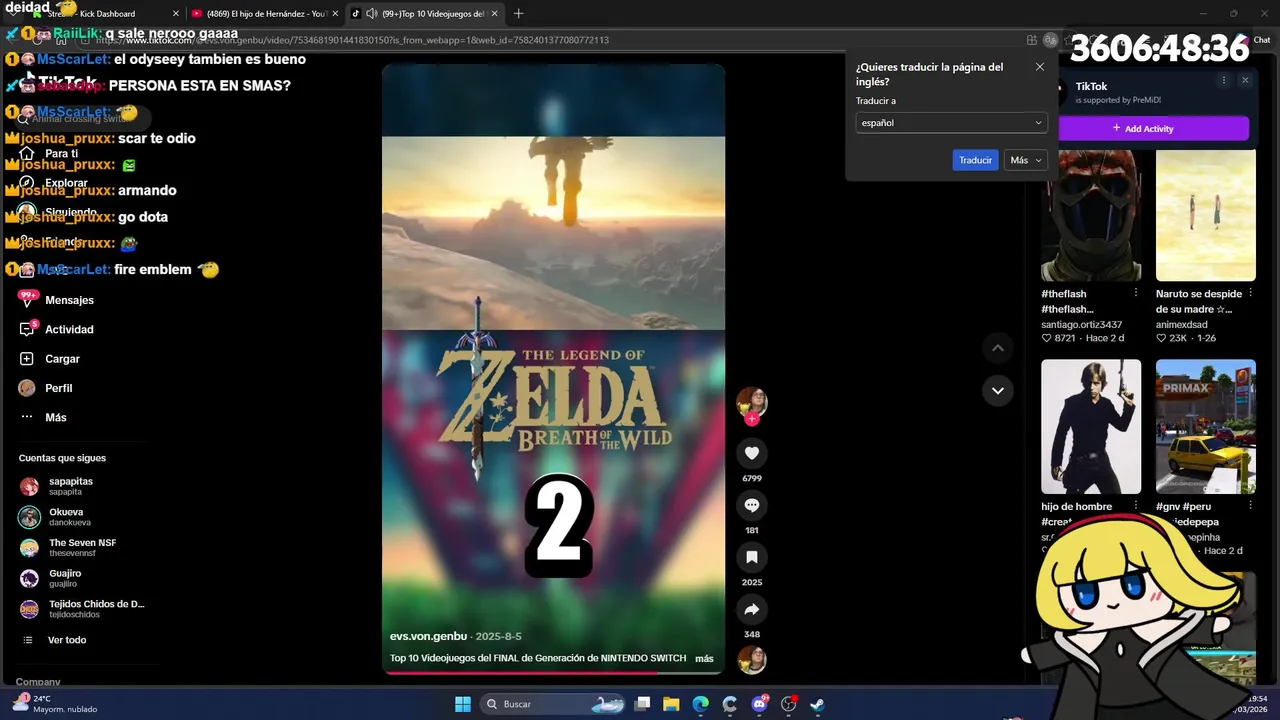Go to the next video with the down arrow

click(x=997, y=390)
